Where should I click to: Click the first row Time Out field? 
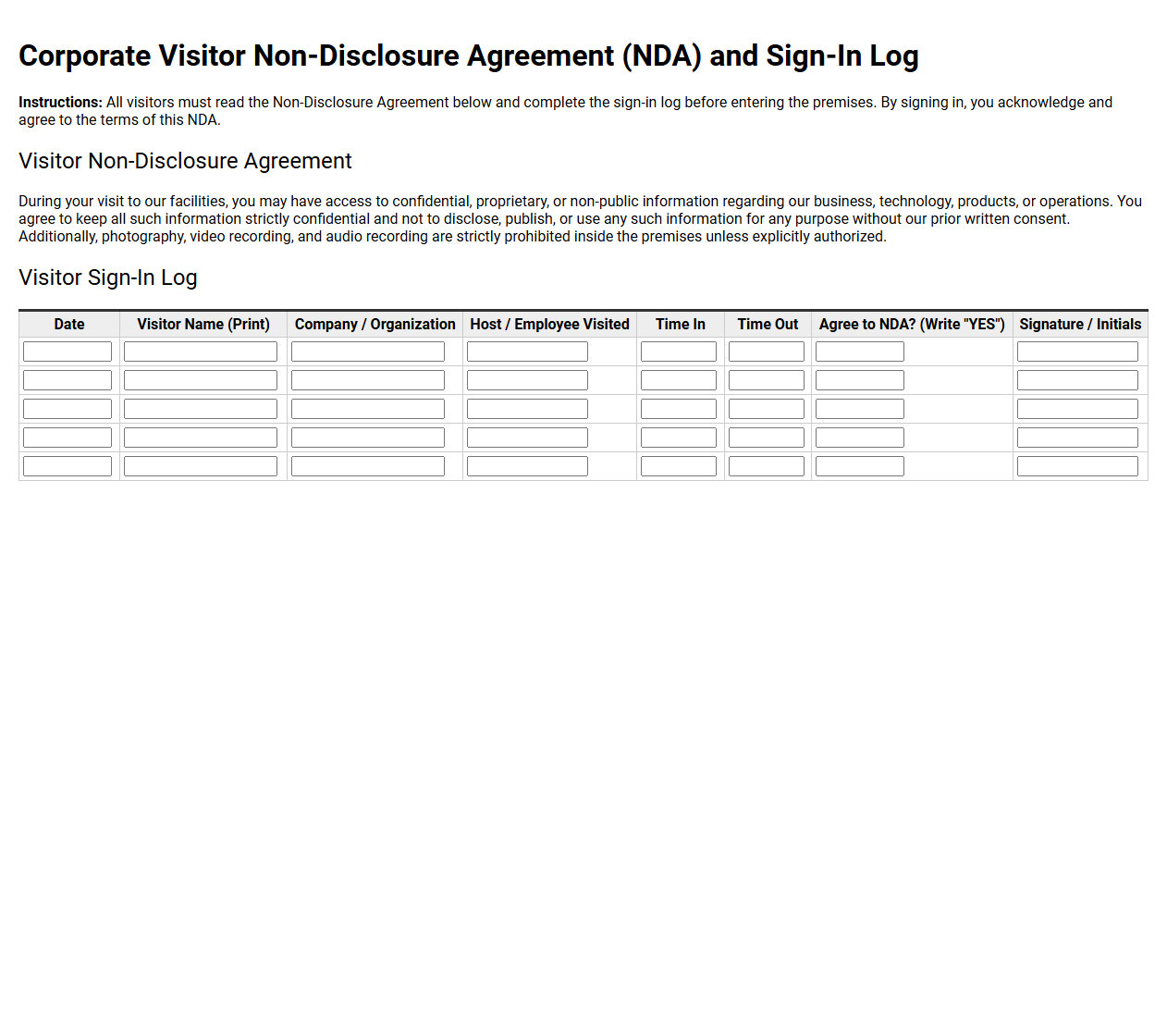[767, 351]
